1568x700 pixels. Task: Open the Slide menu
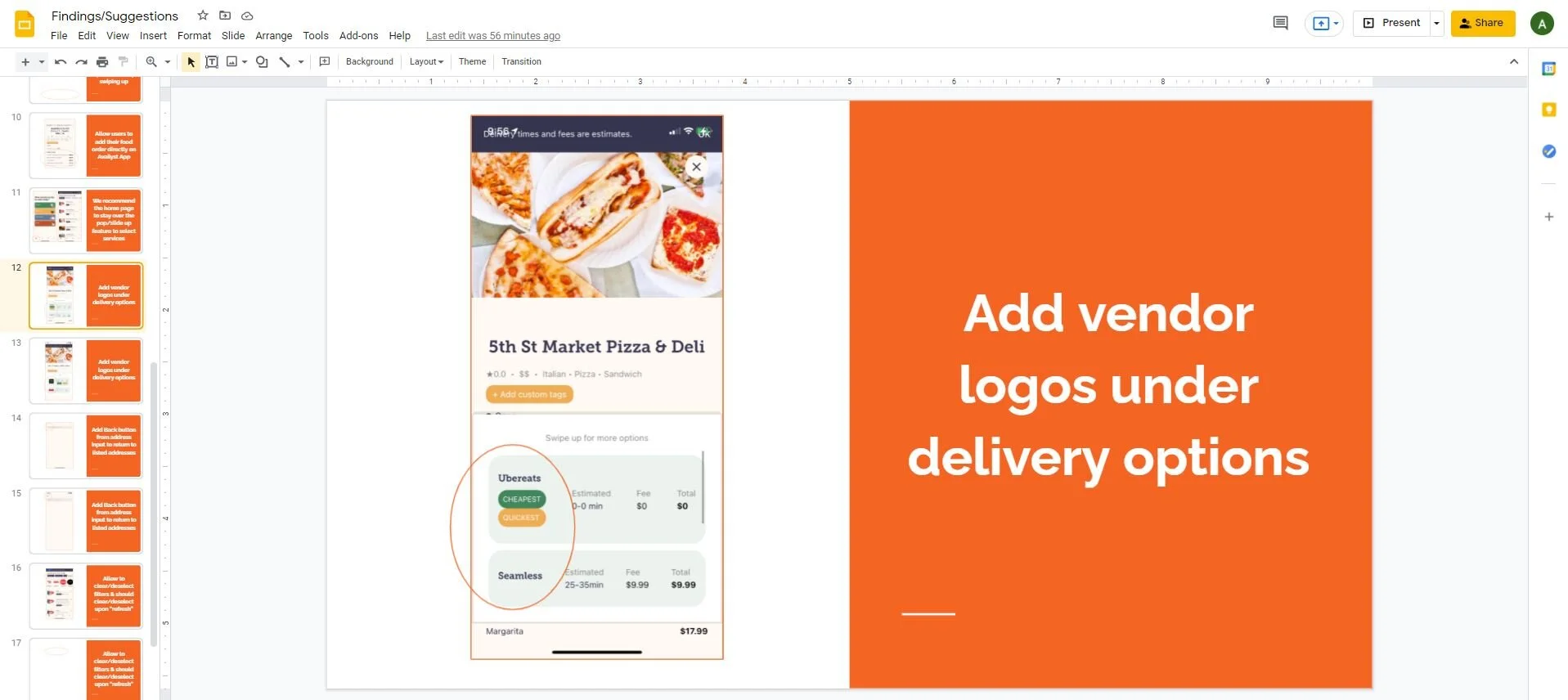[x=233, y=35]
